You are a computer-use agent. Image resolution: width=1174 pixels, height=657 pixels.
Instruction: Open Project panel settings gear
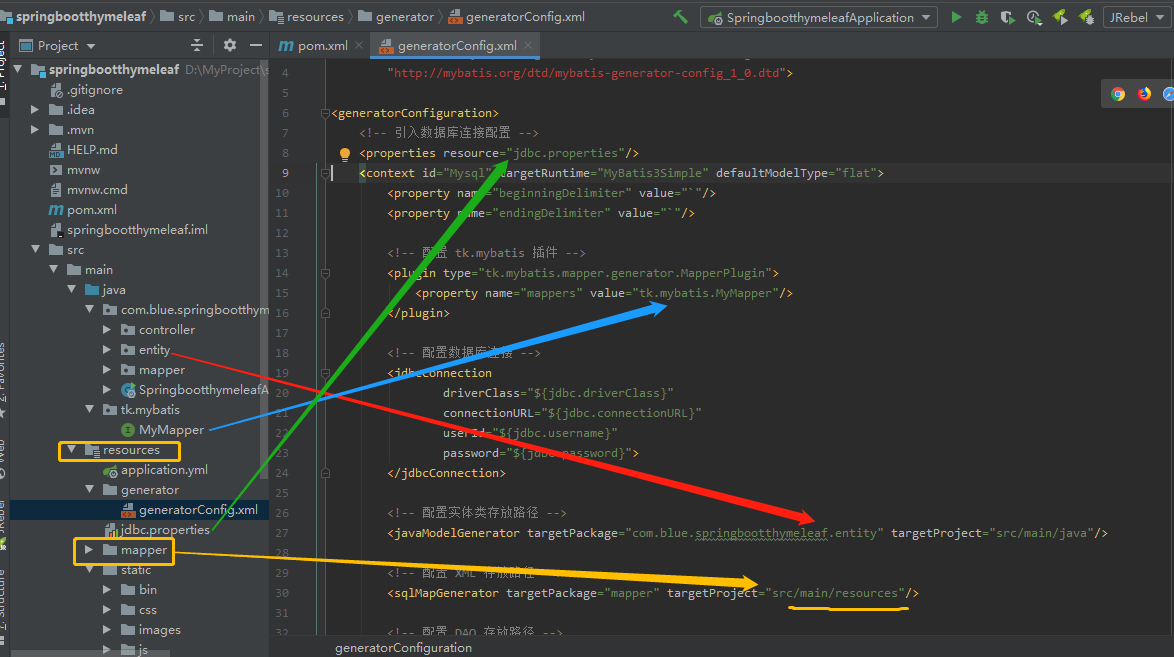coord(230,46)
